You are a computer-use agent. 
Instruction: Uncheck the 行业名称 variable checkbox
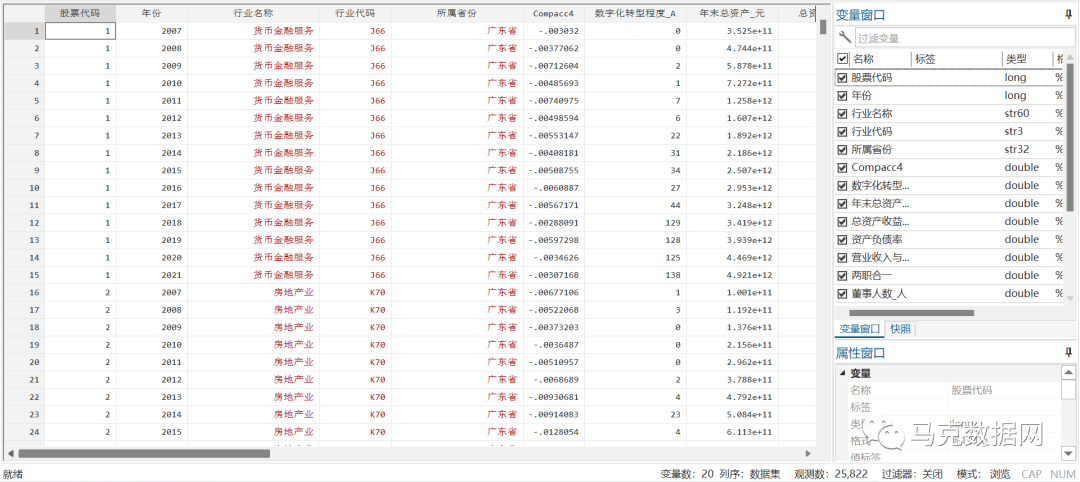click(842, 114)
